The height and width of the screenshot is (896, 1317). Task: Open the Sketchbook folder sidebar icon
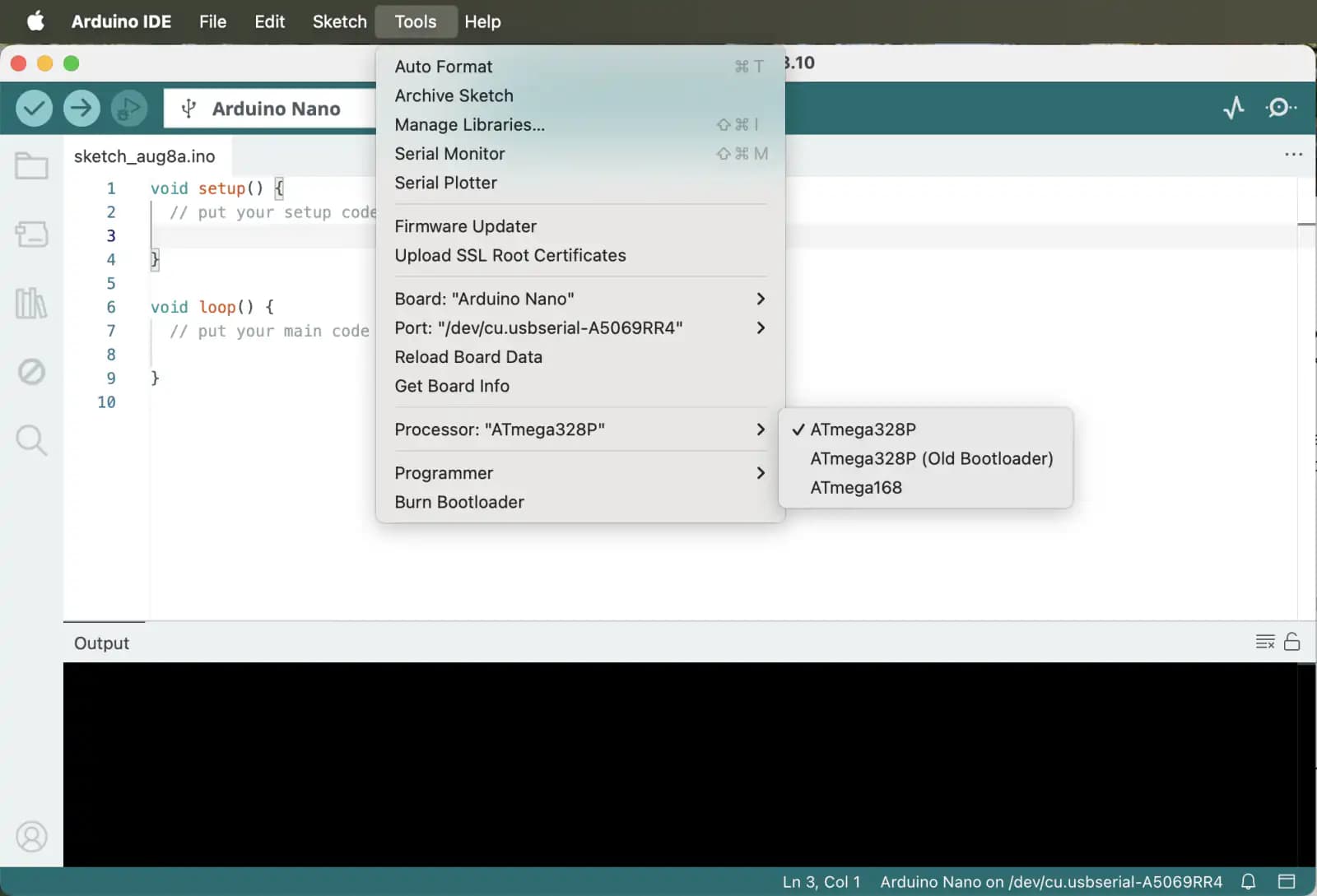(x=31, y=165)
